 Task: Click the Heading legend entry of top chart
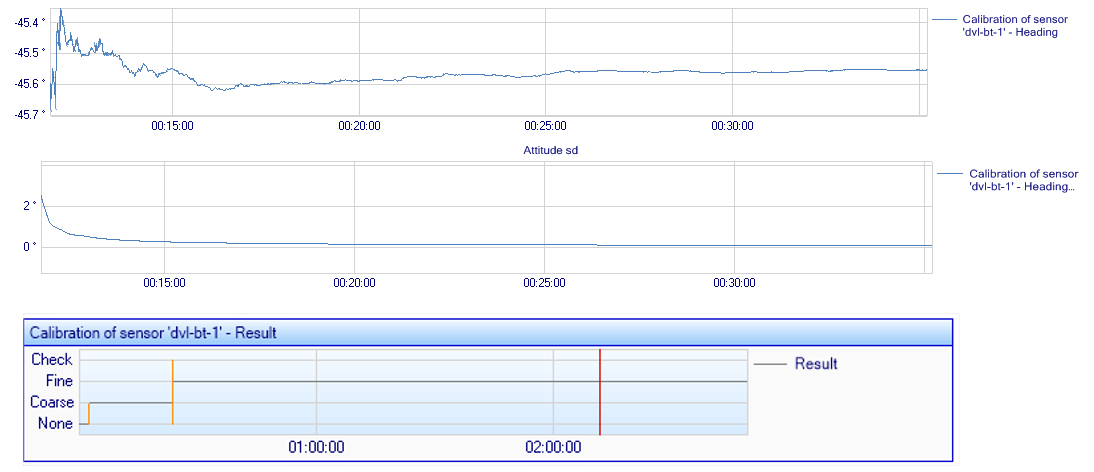(x=1009, y=25)
